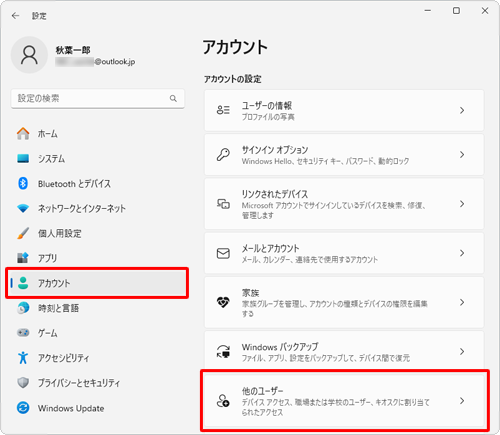Click the ホーム house icon

click(23, 134)
